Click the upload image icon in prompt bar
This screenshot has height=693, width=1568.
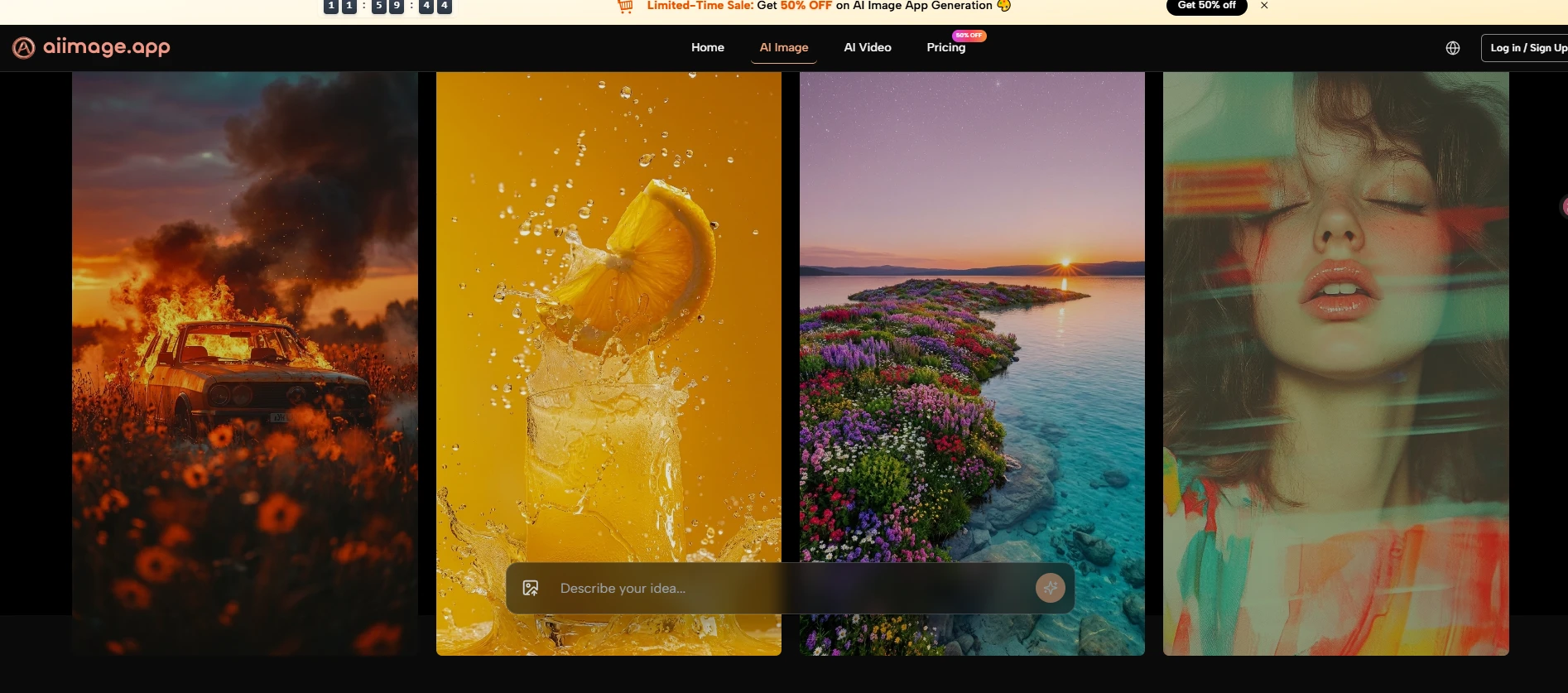(531, 588)
